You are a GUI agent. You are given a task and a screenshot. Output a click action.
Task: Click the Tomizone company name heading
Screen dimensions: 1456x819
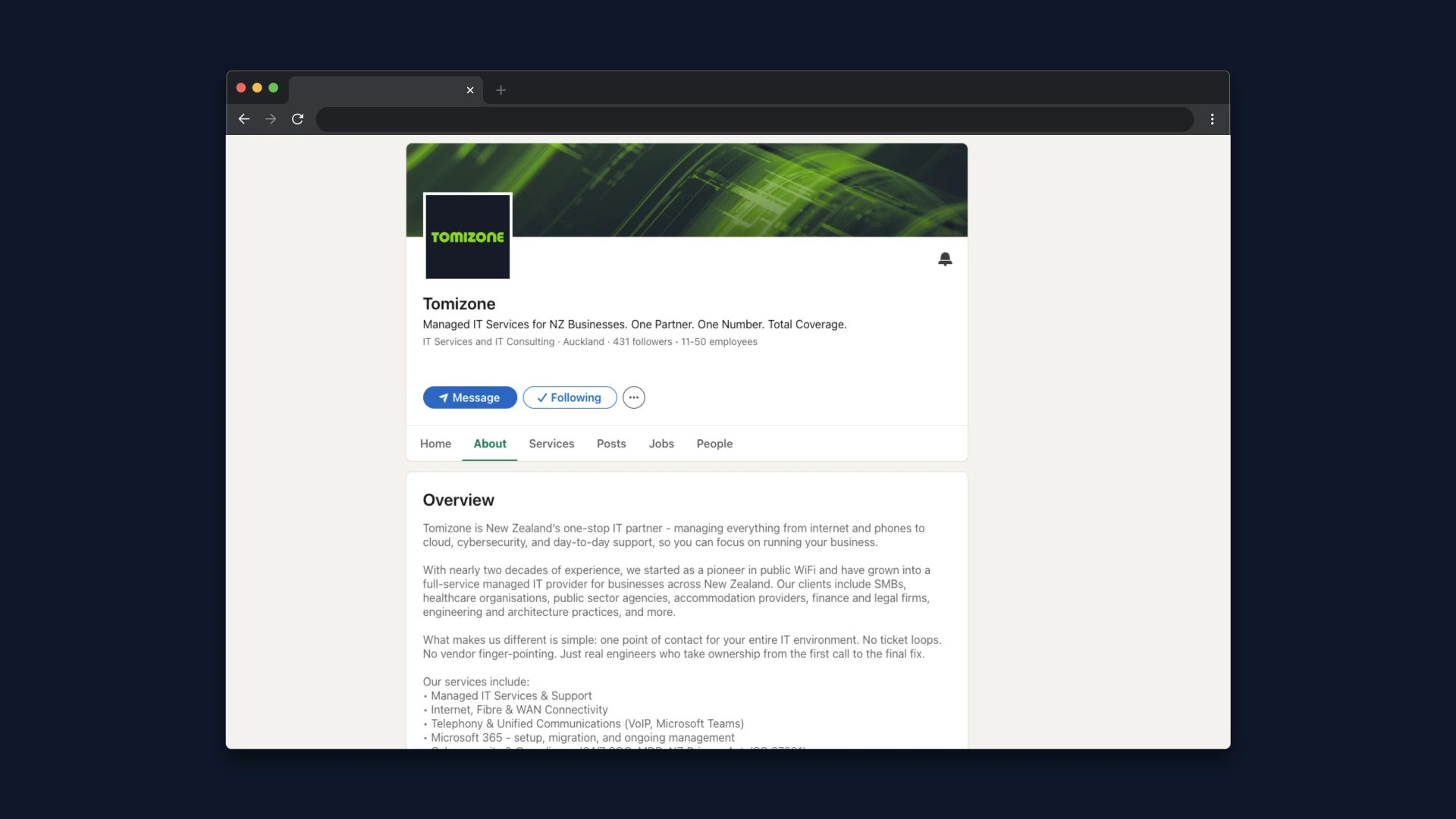point(459,304)
